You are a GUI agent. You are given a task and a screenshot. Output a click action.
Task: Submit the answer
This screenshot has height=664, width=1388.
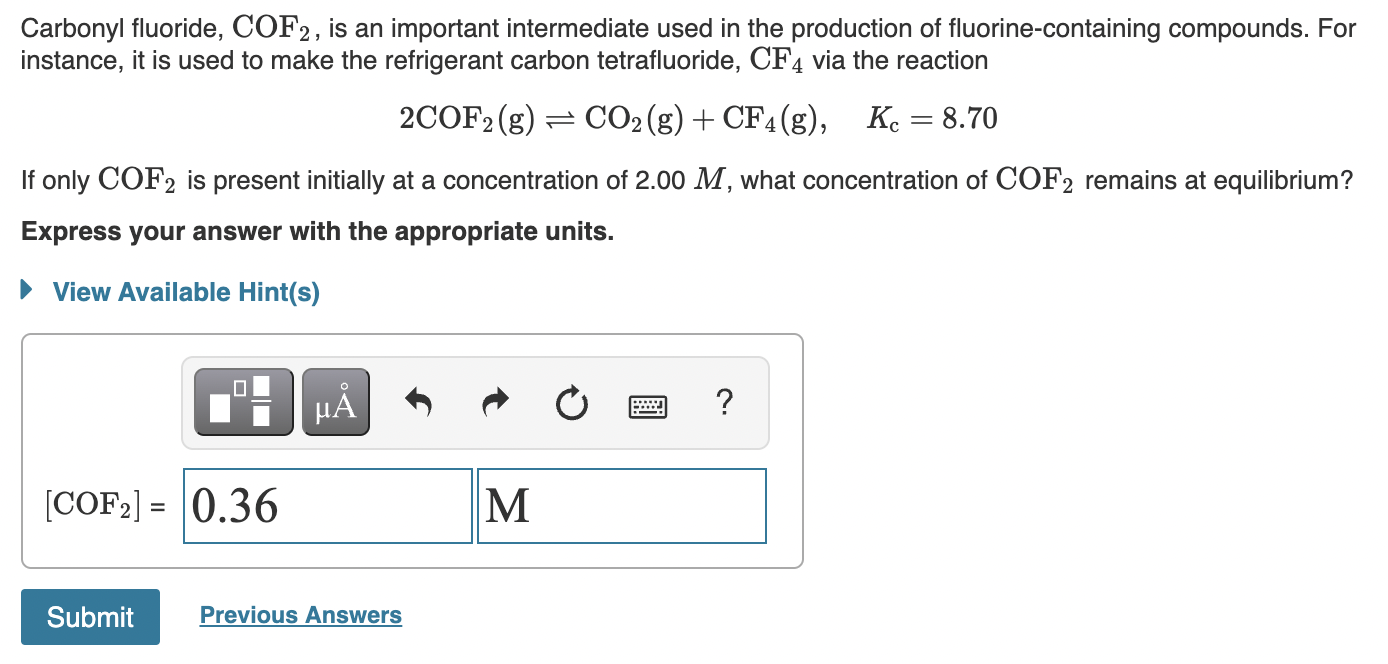click(89, 617)
